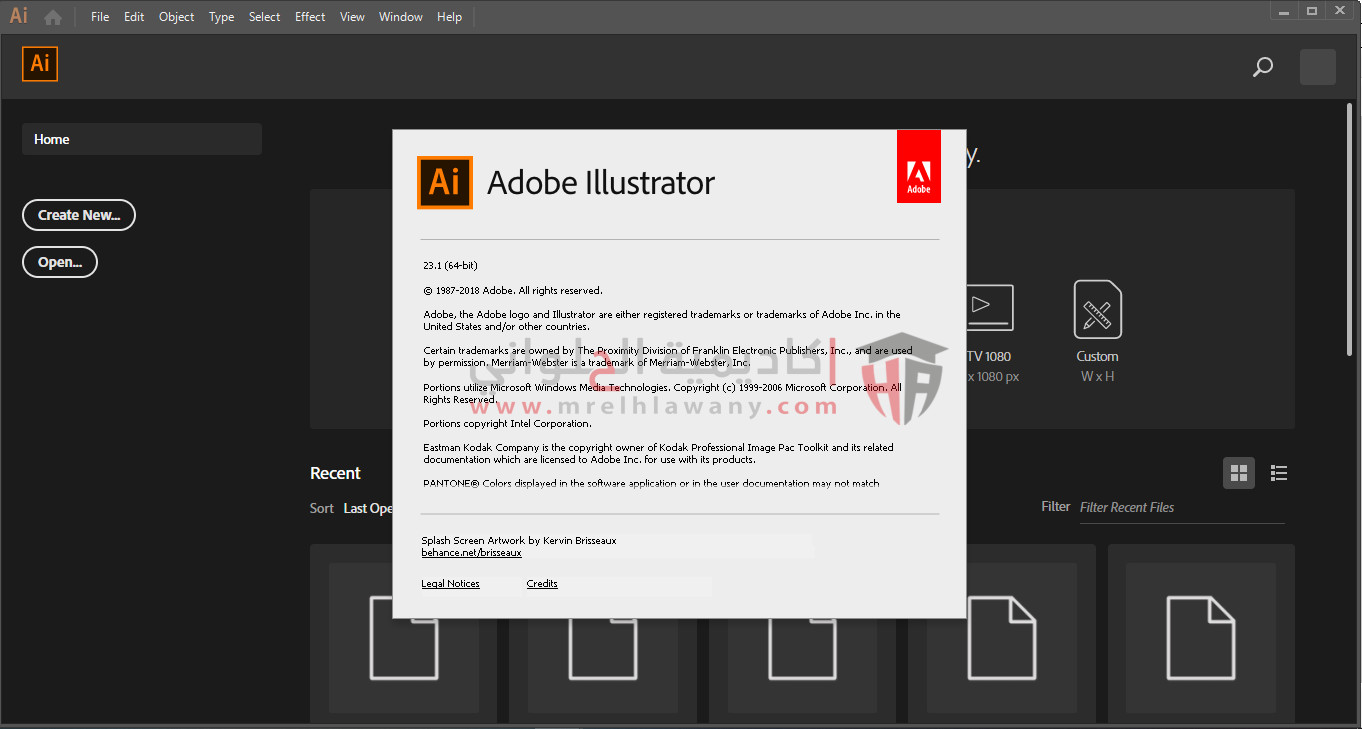Switch to list view of recent files
The image size is (1362, 729).
coord(1278,473)
